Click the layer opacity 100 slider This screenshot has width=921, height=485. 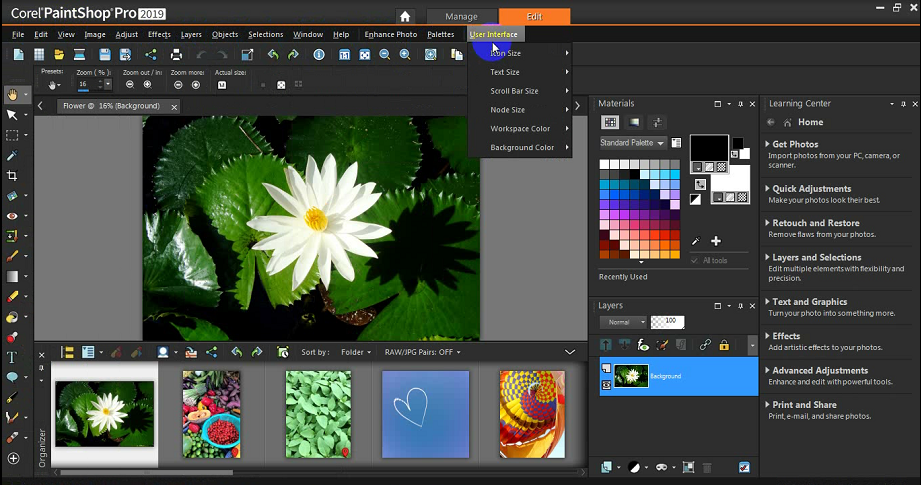tap(667, 322)
